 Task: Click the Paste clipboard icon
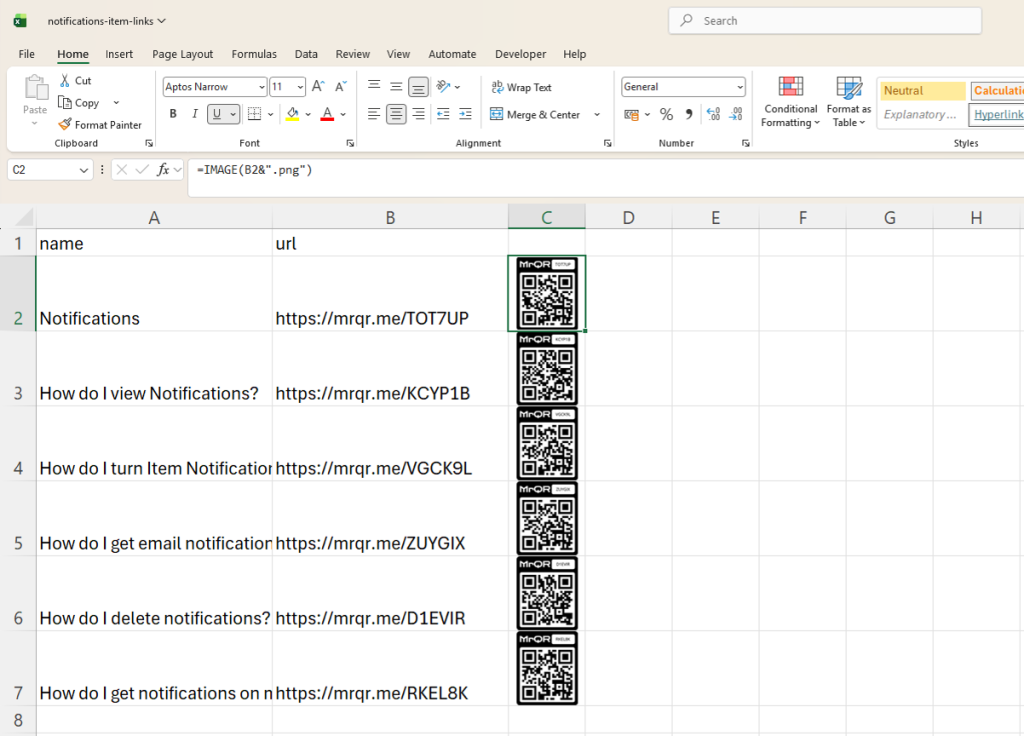[35, 88]
